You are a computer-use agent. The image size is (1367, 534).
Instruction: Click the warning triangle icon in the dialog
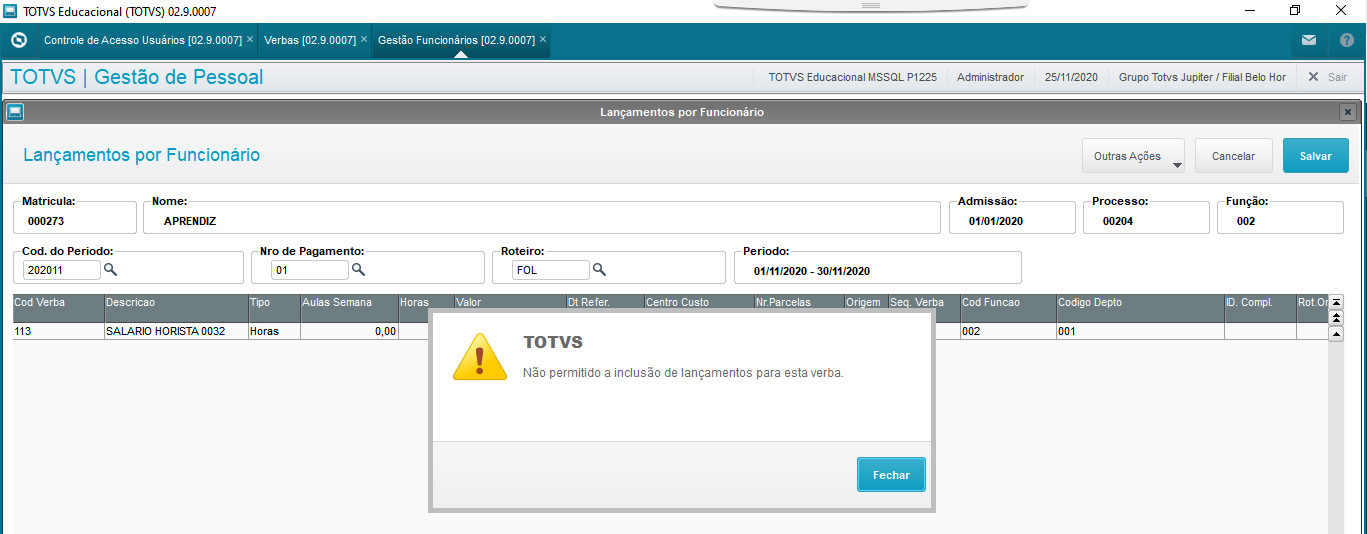click(480, 356)
